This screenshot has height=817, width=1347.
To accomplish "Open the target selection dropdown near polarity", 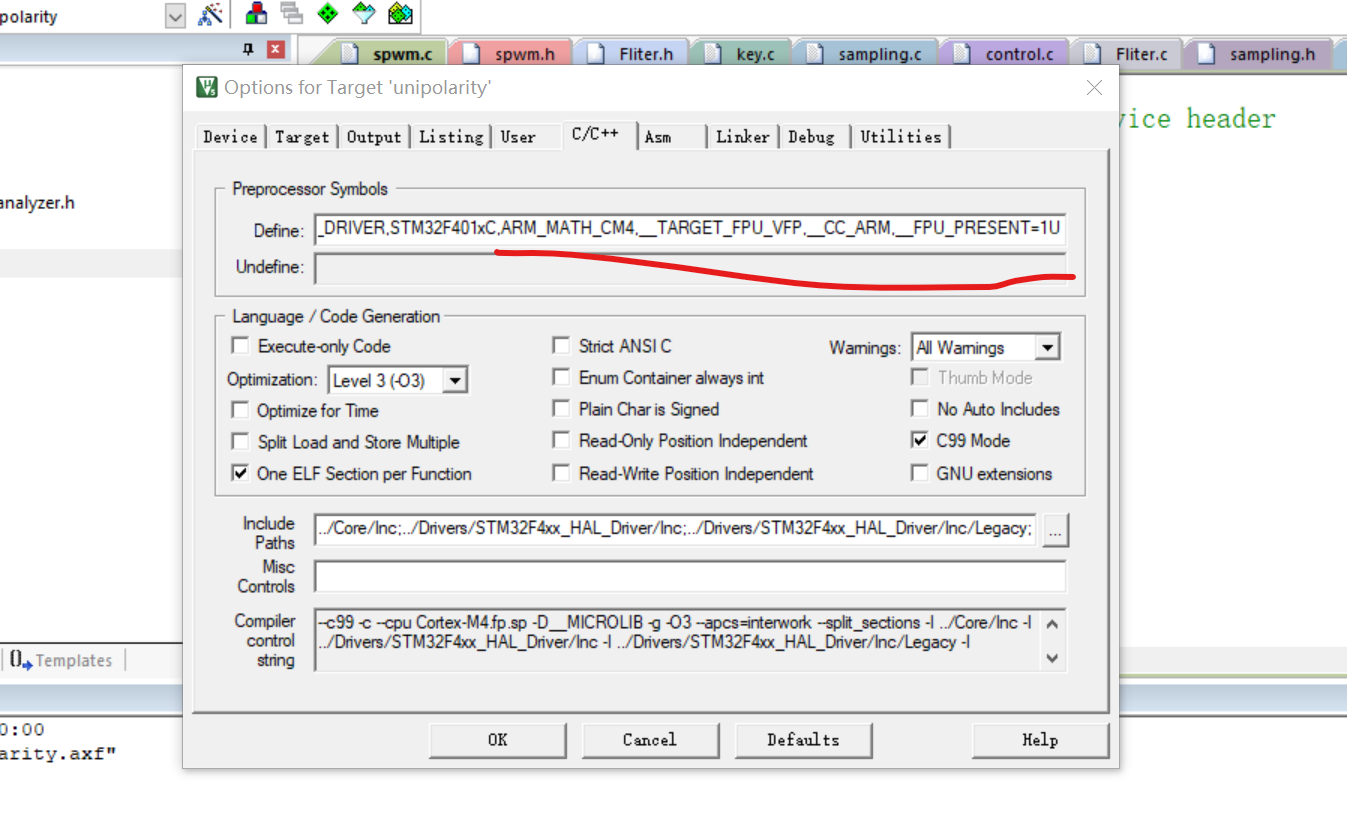I will (x=174, y=16).
